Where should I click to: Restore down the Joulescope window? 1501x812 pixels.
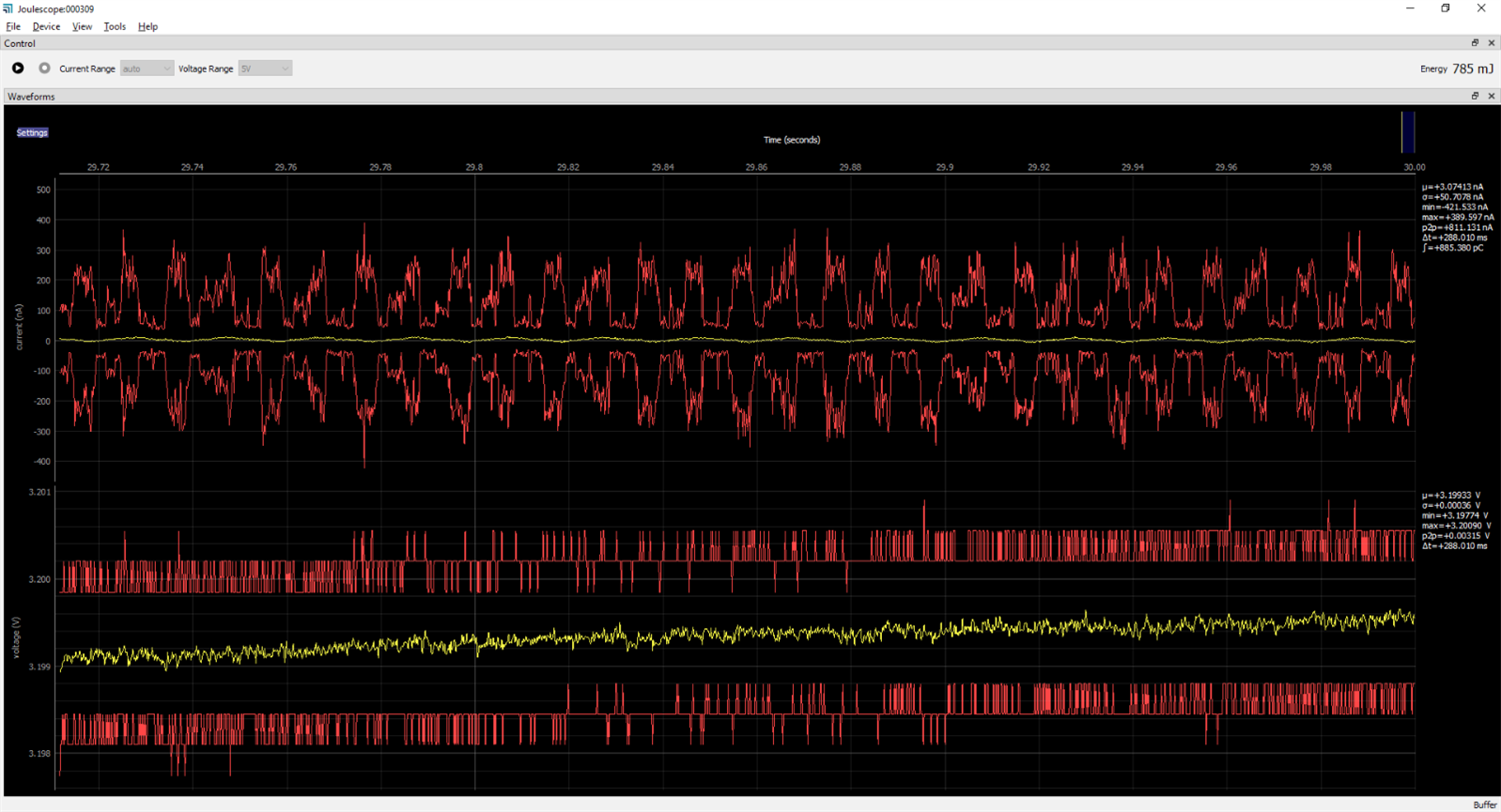click(1446, 8)
